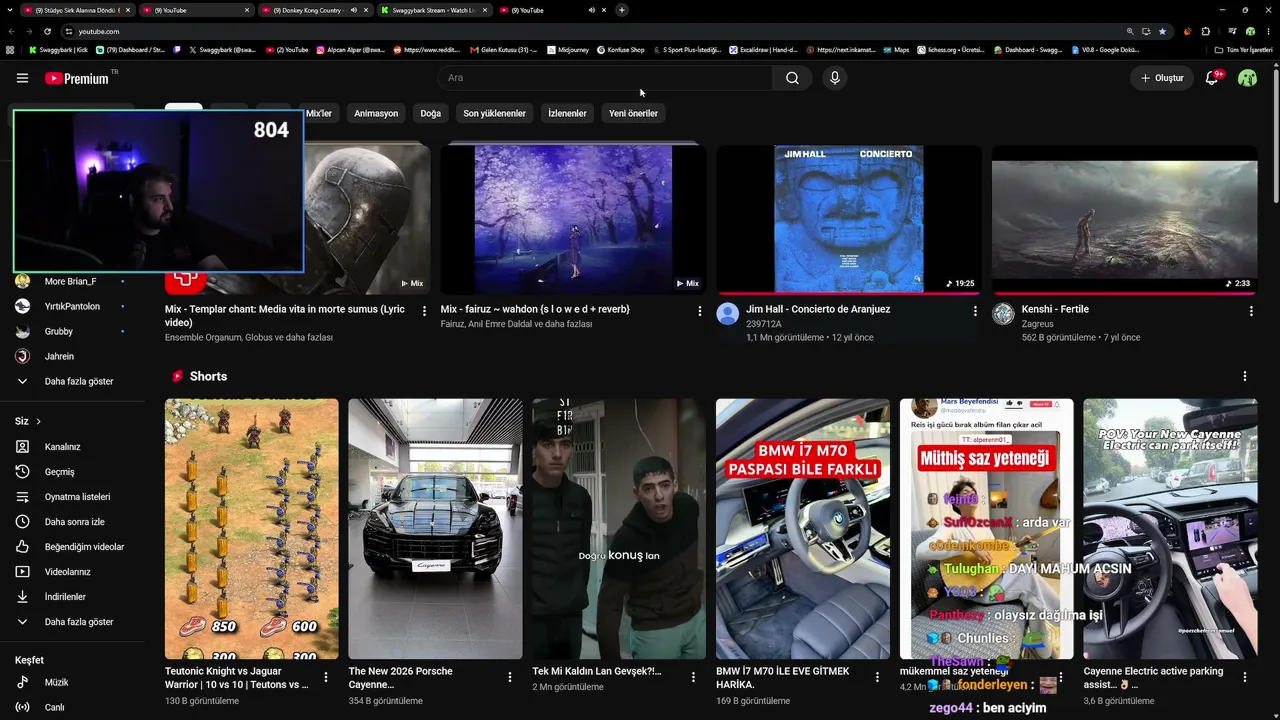
Task: Select the Yeni öneriler filter chip
Action: click(x=633, y=113)
